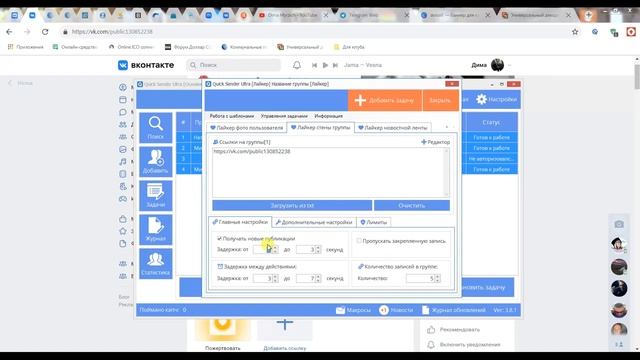Toggle Получать новые публикации checkbox
This screenshot has width=640, height=360.
click(x=220, y=238)
